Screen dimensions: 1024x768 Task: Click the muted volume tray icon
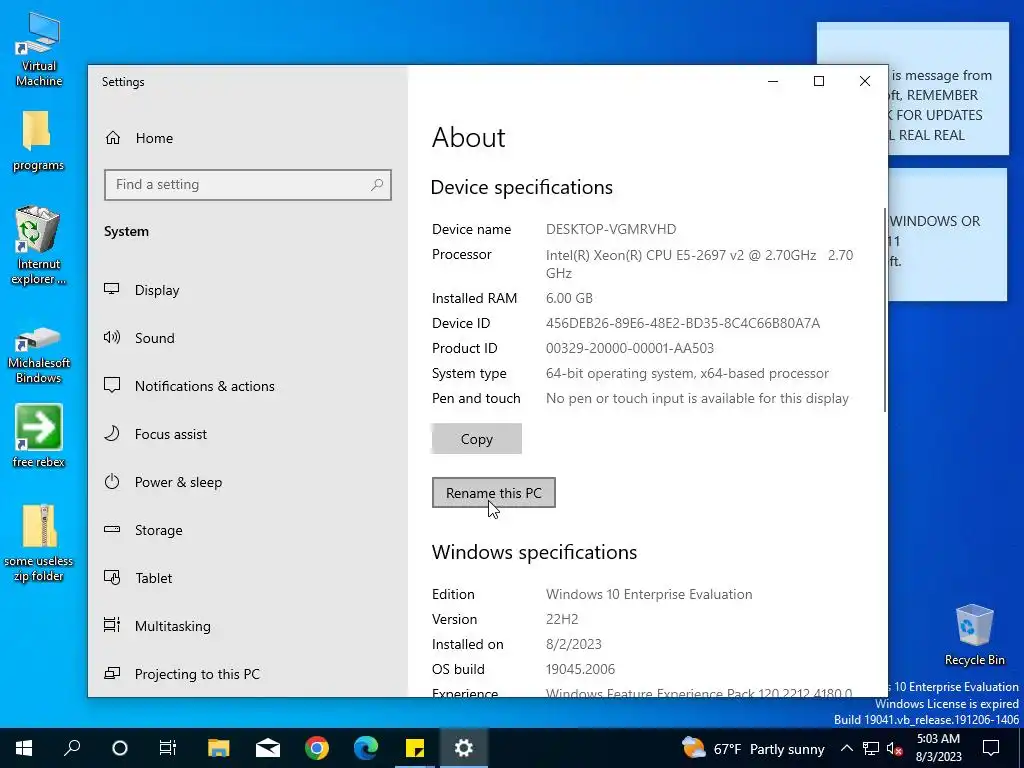click(x=894, y=748)
